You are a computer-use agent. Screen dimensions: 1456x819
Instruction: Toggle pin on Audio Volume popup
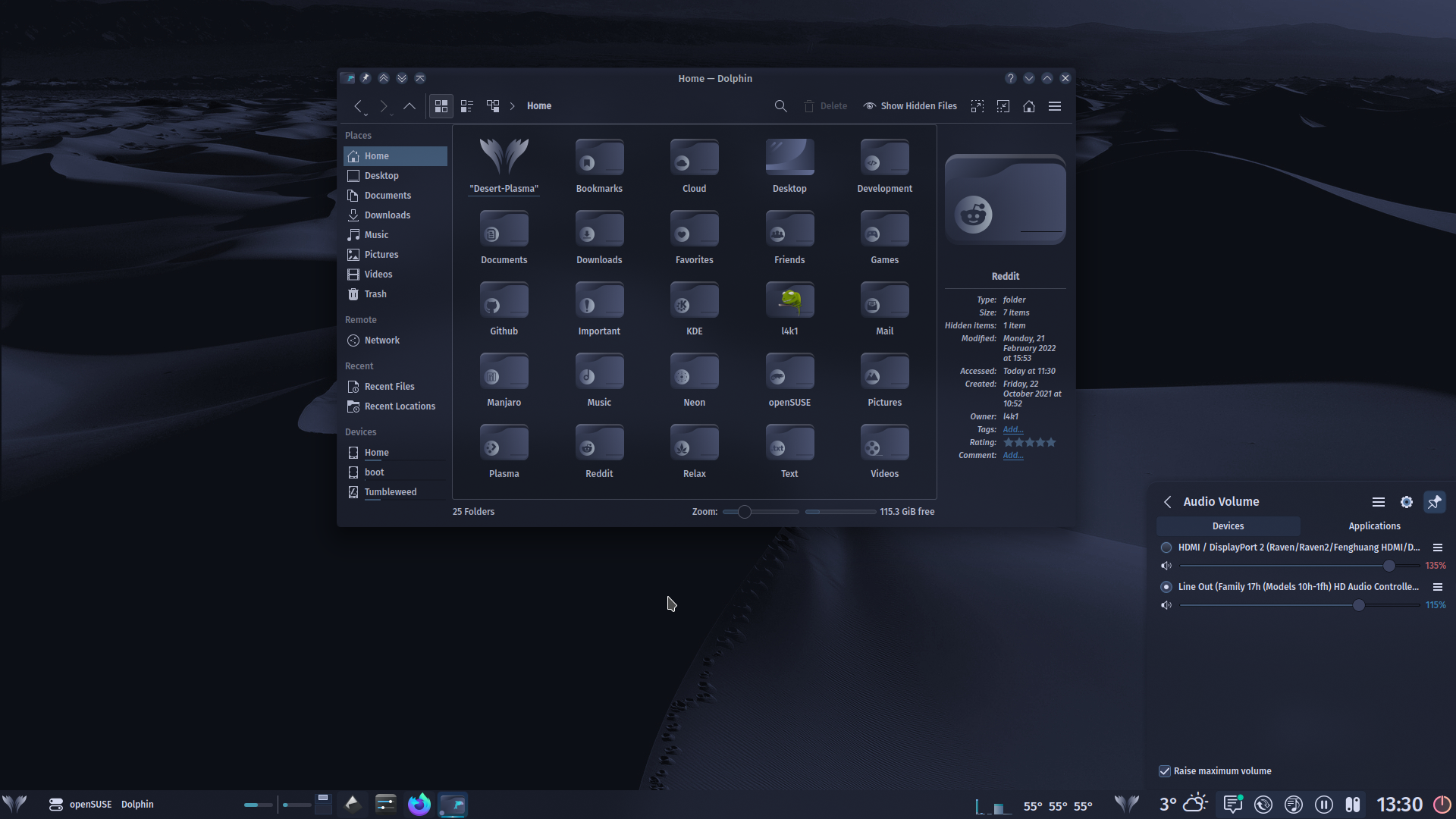[1435, 502]
